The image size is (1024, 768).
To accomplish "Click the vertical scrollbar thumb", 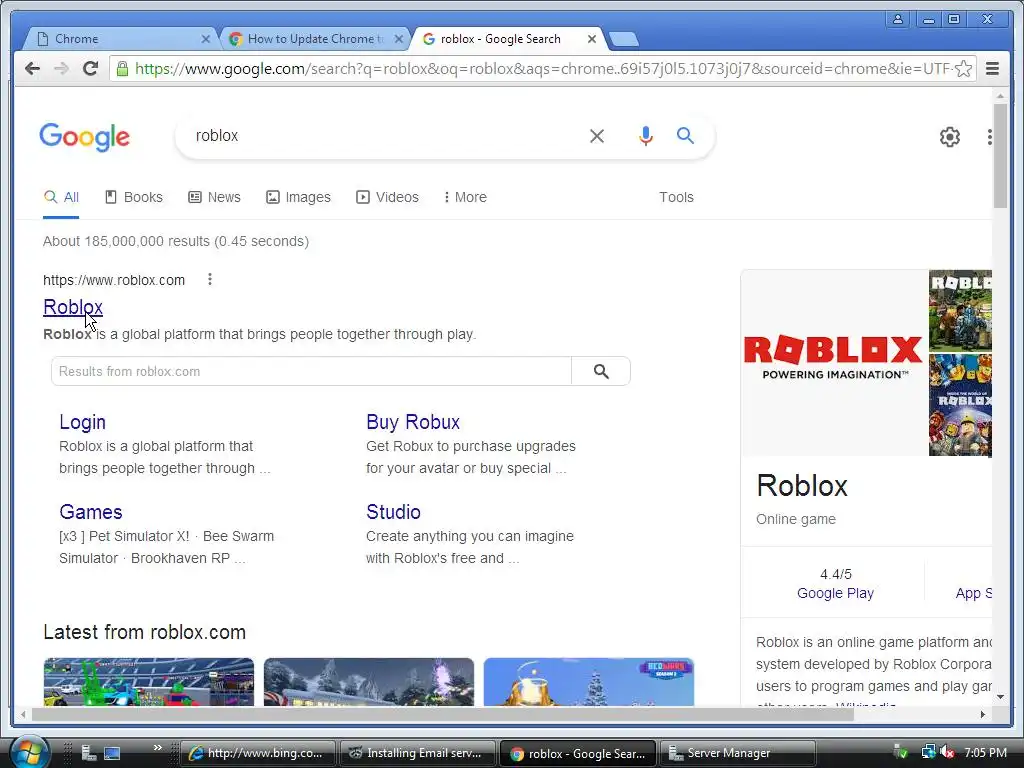I will tap(1000, 155).
